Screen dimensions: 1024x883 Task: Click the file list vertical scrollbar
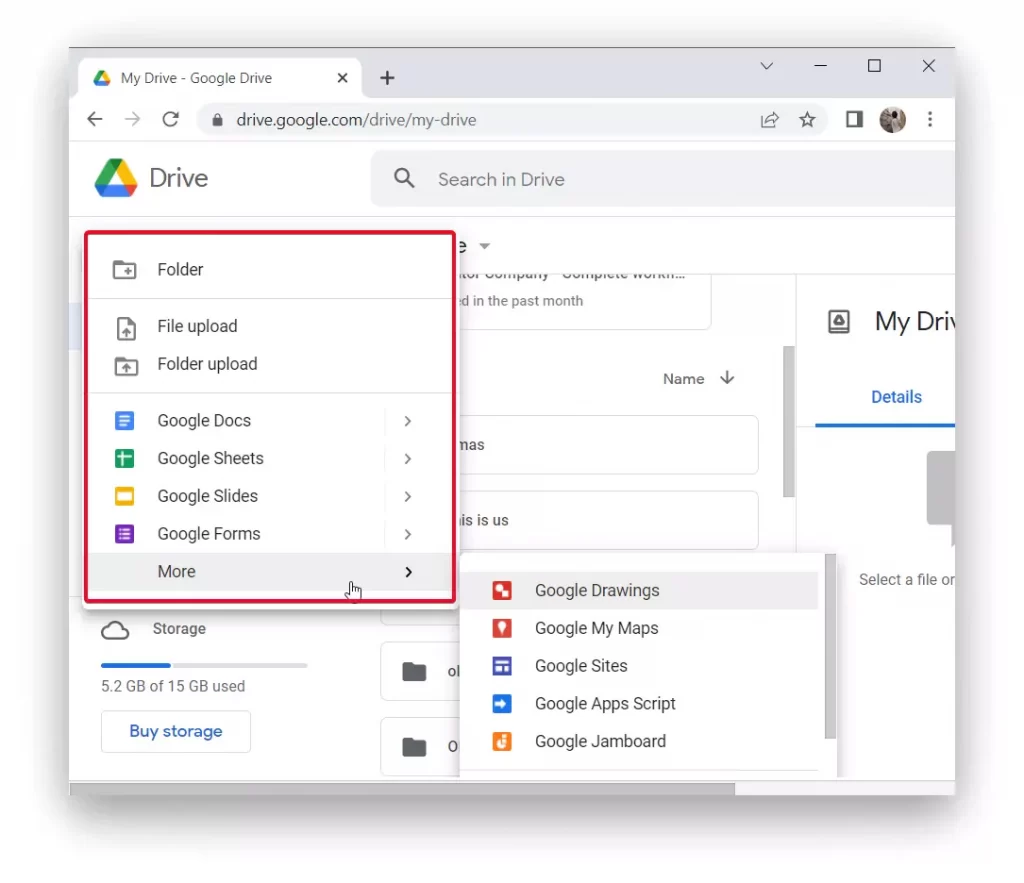(x=789, y=422)
